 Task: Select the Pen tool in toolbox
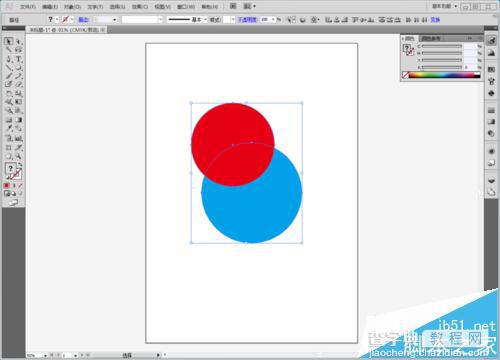[9, 59]
